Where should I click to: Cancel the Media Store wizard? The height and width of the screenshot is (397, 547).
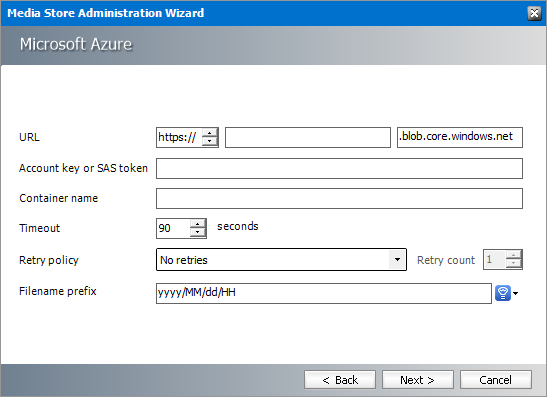point(496,380)
